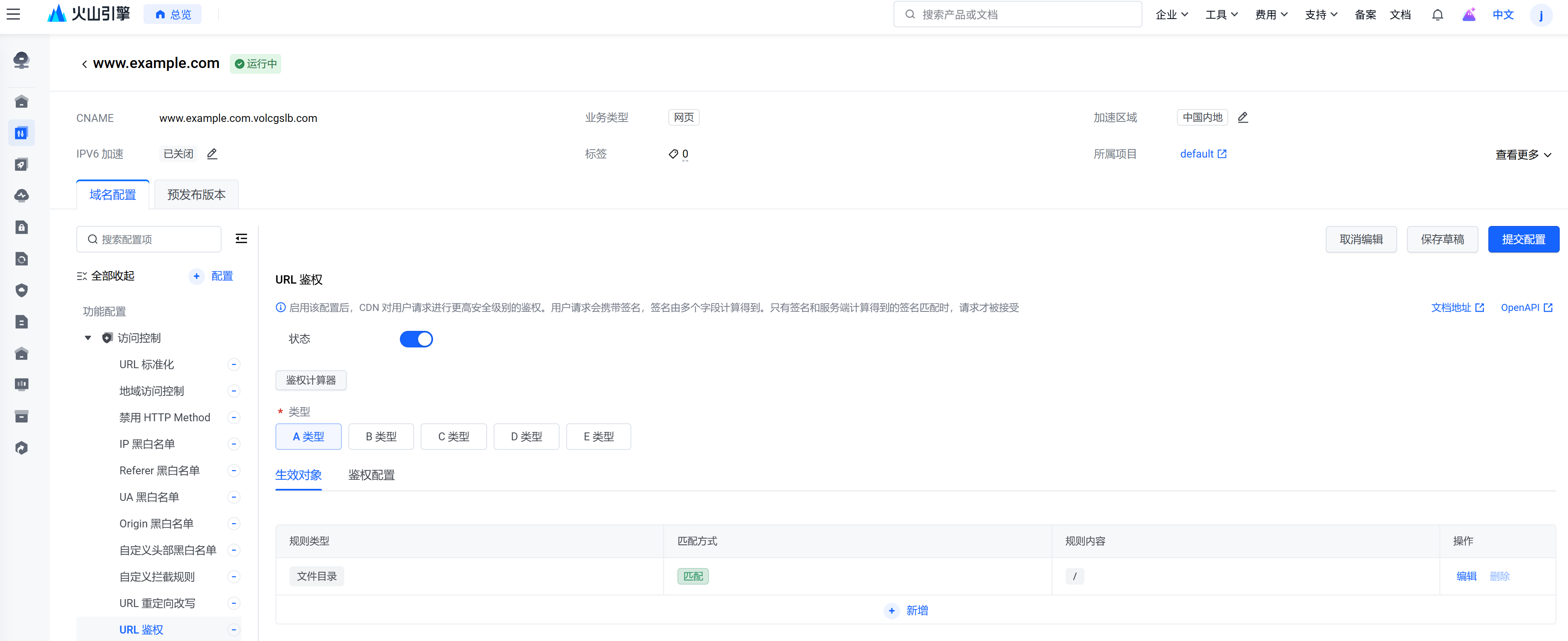
Task: Click the collapse sidebar list icon
Action: (241, 239)
